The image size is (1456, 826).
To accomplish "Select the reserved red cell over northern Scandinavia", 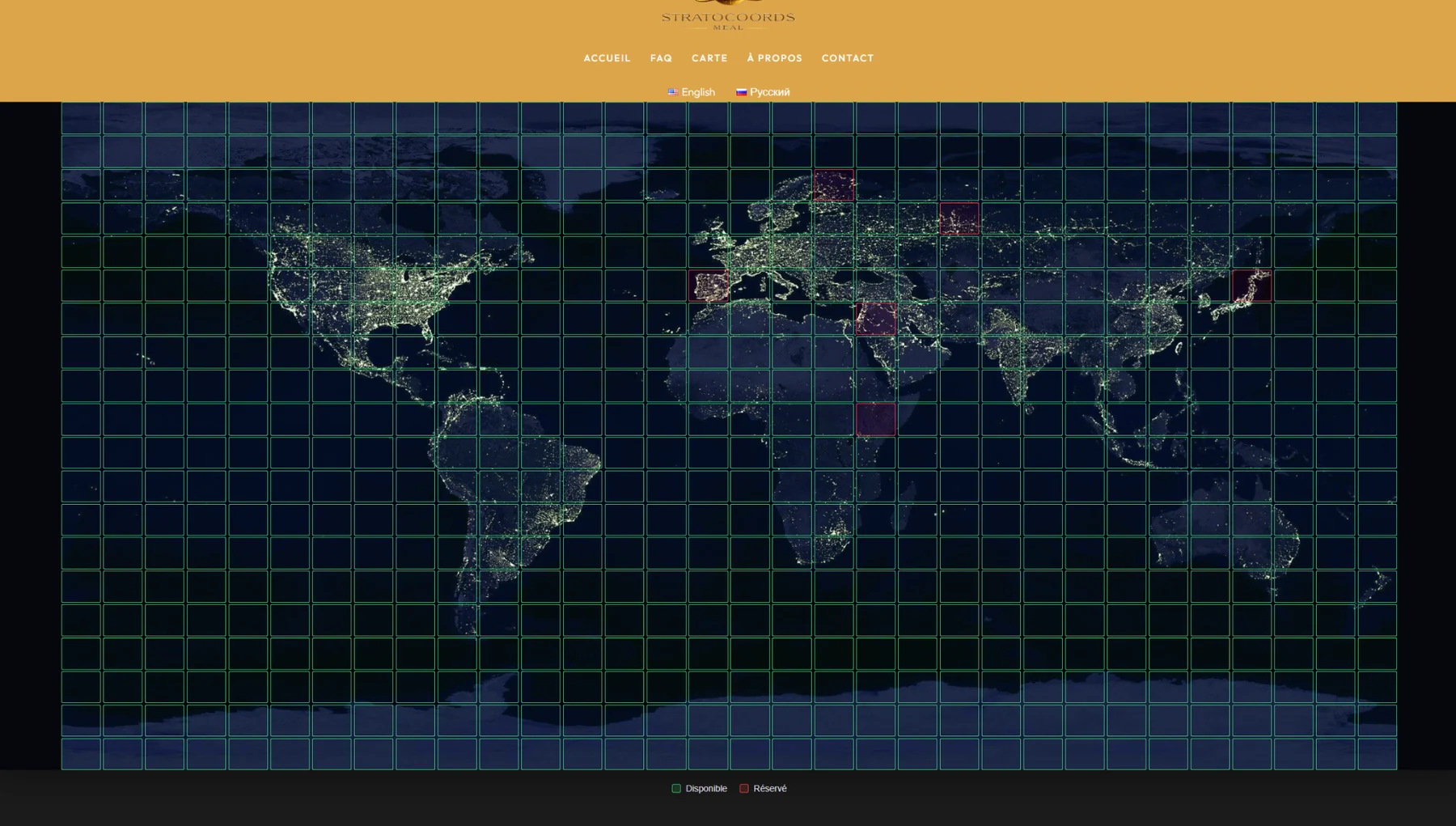I will pos(834,185).
